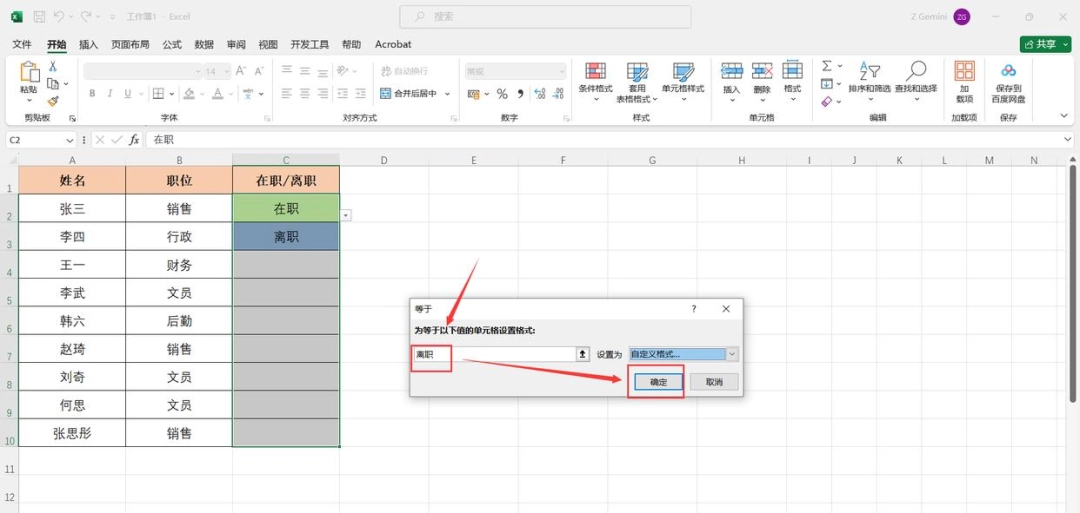Screen dimensions: 1080x513
Task: Click the Font Color letter A
Action: (x=217, y=94)
